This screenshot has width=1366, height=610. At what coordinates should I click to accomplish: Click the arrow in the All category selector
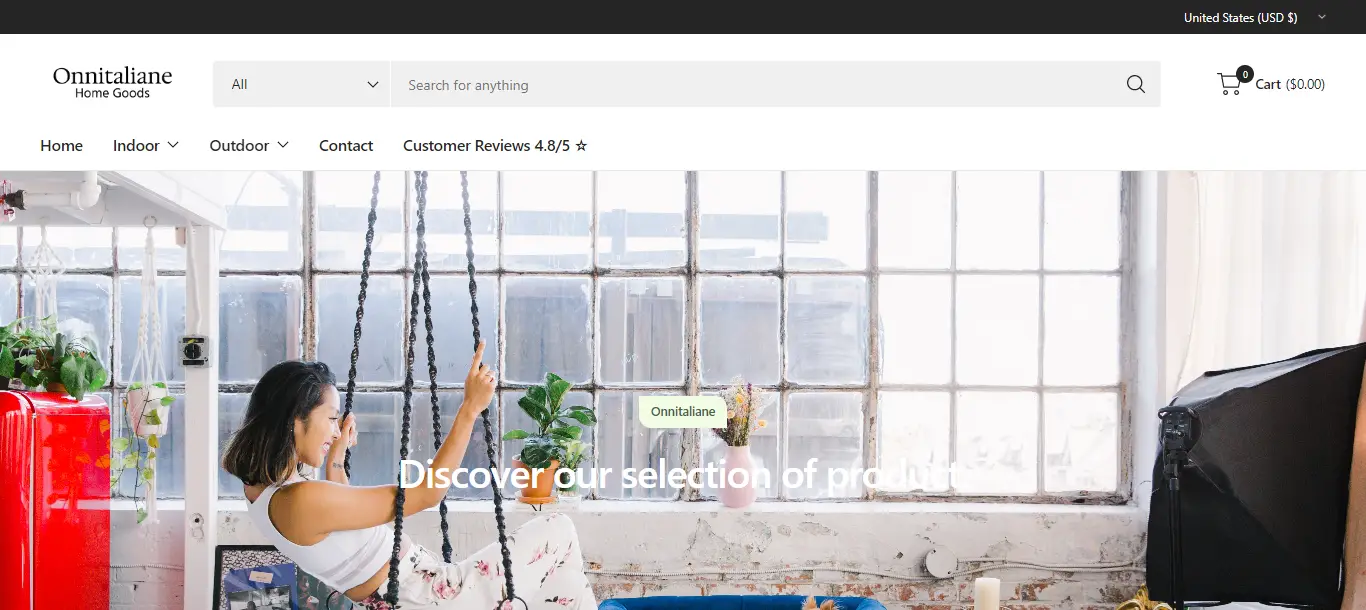pos(373,85)
